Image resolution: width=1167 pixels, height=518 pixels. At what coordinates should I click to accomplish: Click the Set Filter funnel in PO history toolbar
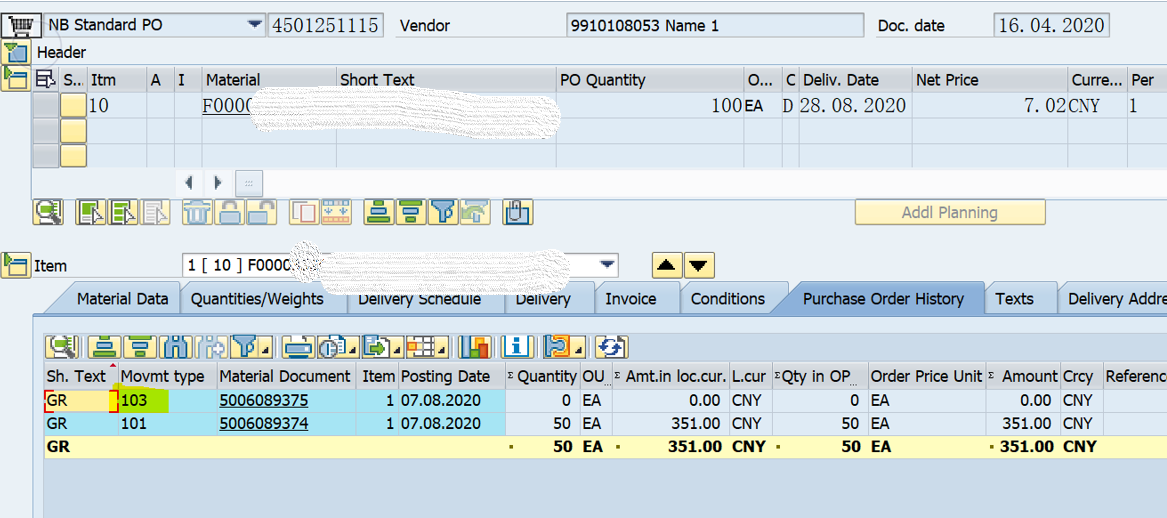tap(243, 346)
